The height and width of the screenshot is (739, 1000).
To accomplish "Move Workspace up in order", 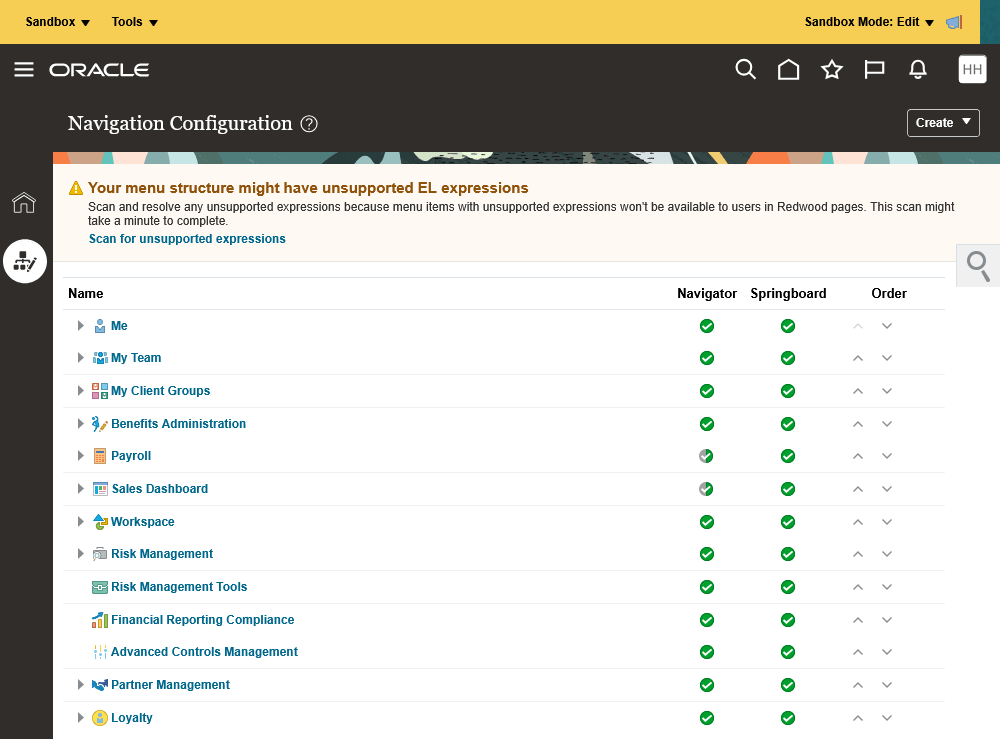I will [x=858, y=522].
